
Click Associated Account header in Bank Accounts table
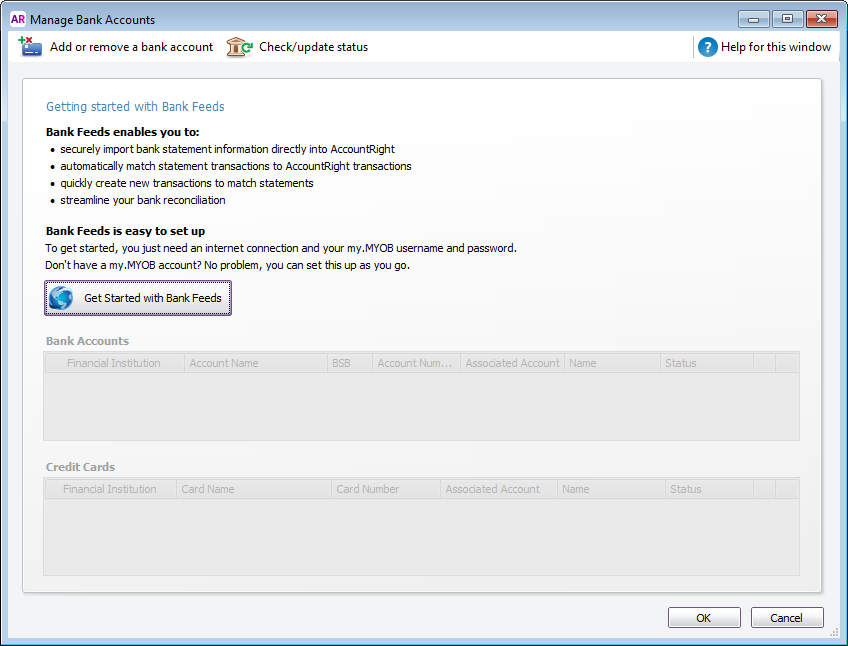tap(512, 363)
